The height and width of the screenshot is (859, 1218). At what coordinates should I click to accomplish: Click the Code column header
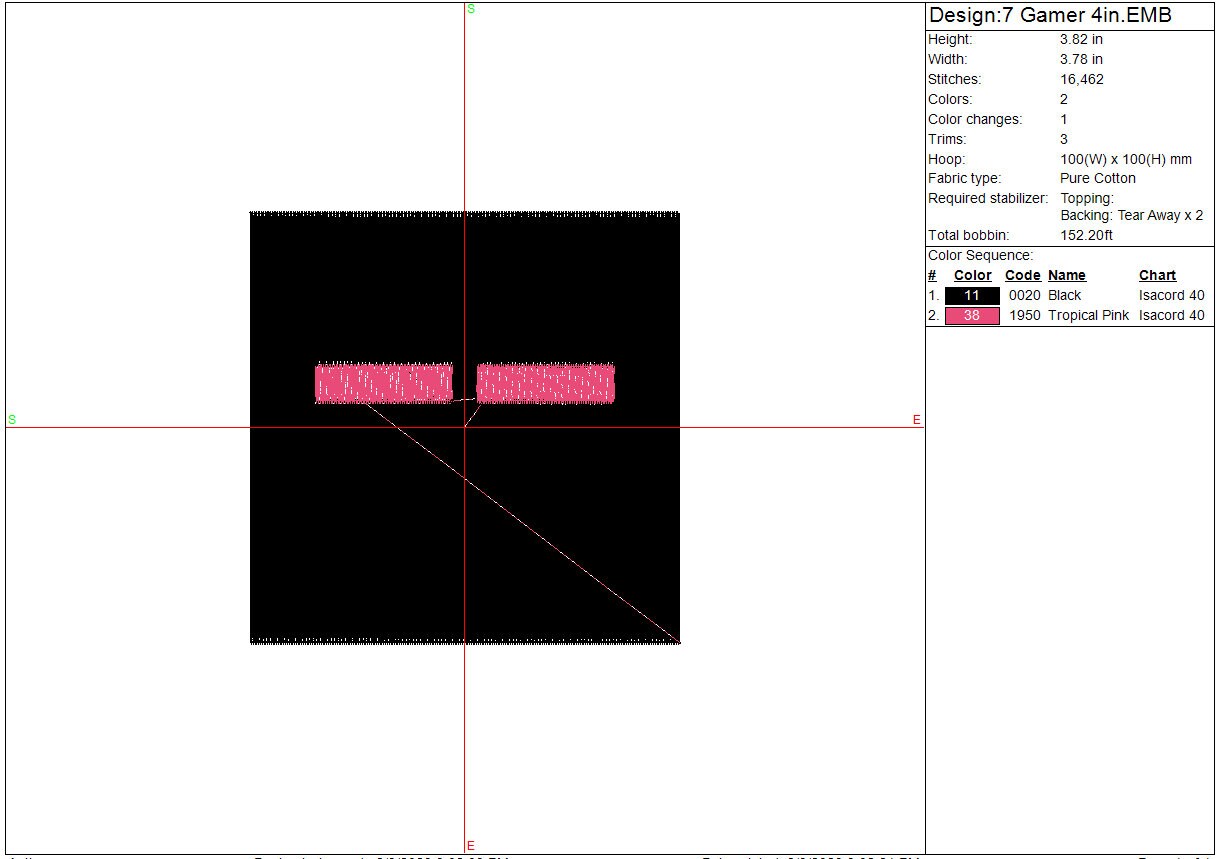[x=1022, y=276]
